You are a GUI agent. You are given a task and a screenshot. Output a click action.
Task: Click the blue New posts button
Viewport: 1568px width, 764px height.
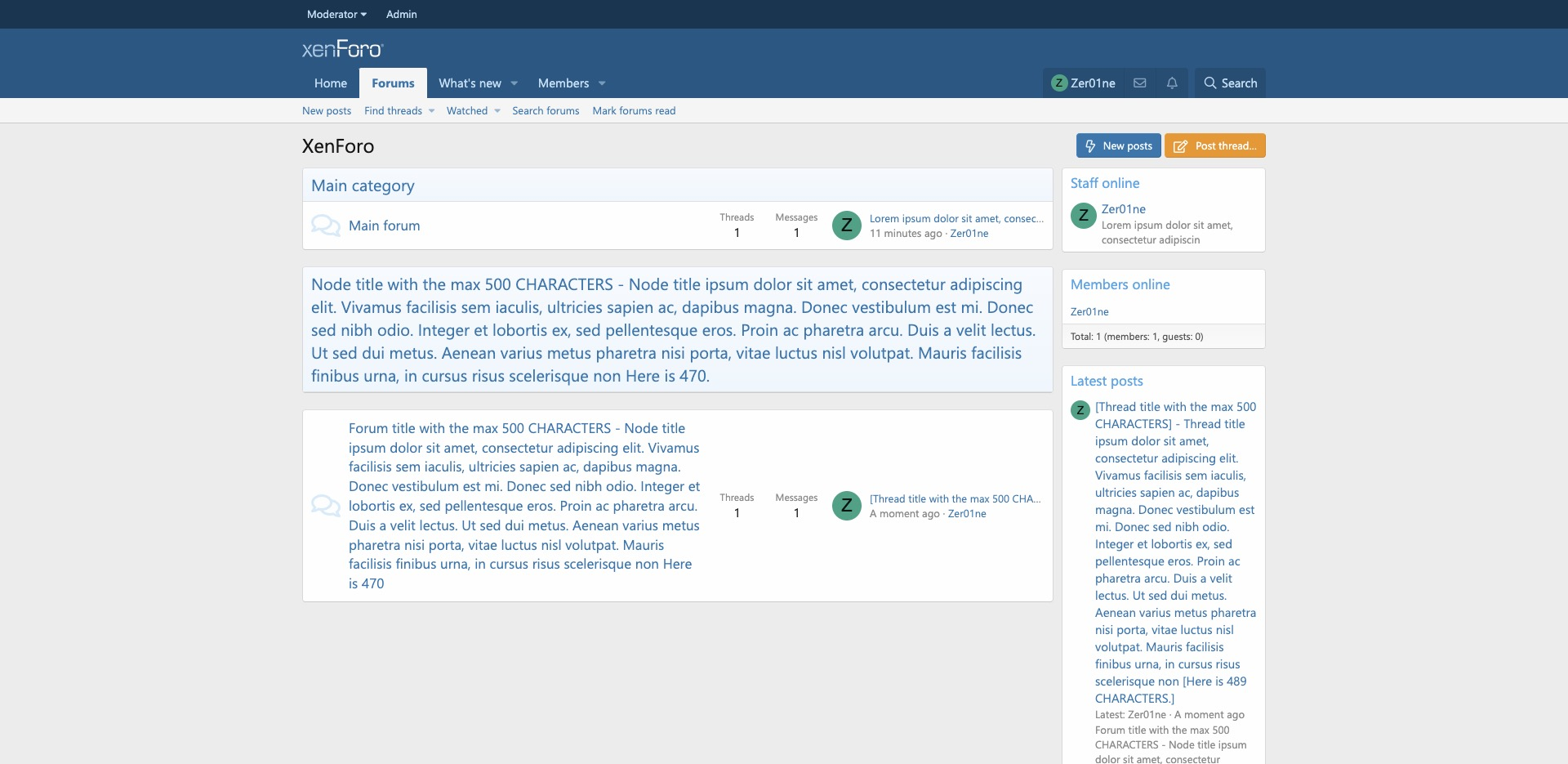[x=1118, y=145]
